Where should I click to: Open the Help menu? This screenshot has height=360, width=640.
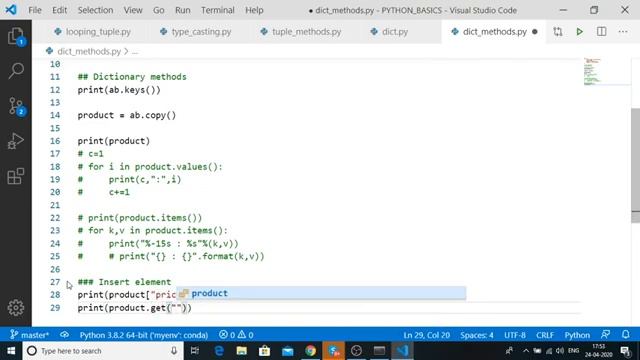(254, 10)
